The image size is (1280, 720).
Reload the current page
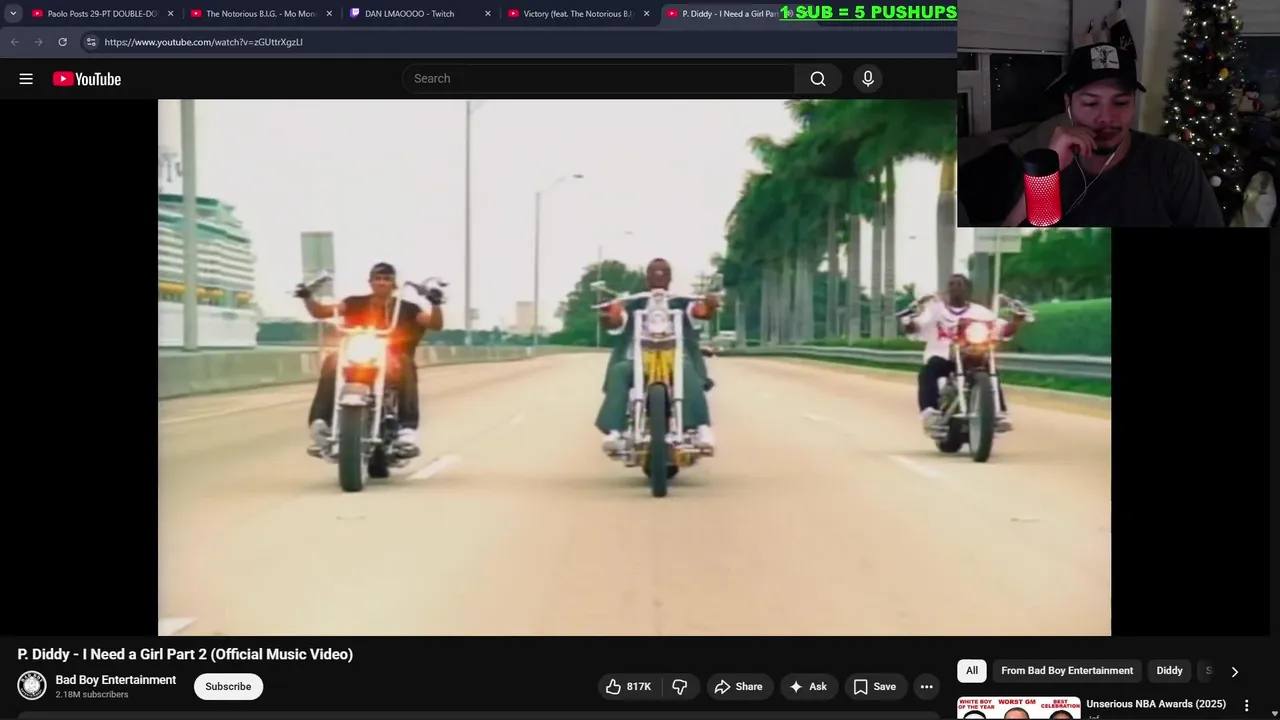click(62, 42)
